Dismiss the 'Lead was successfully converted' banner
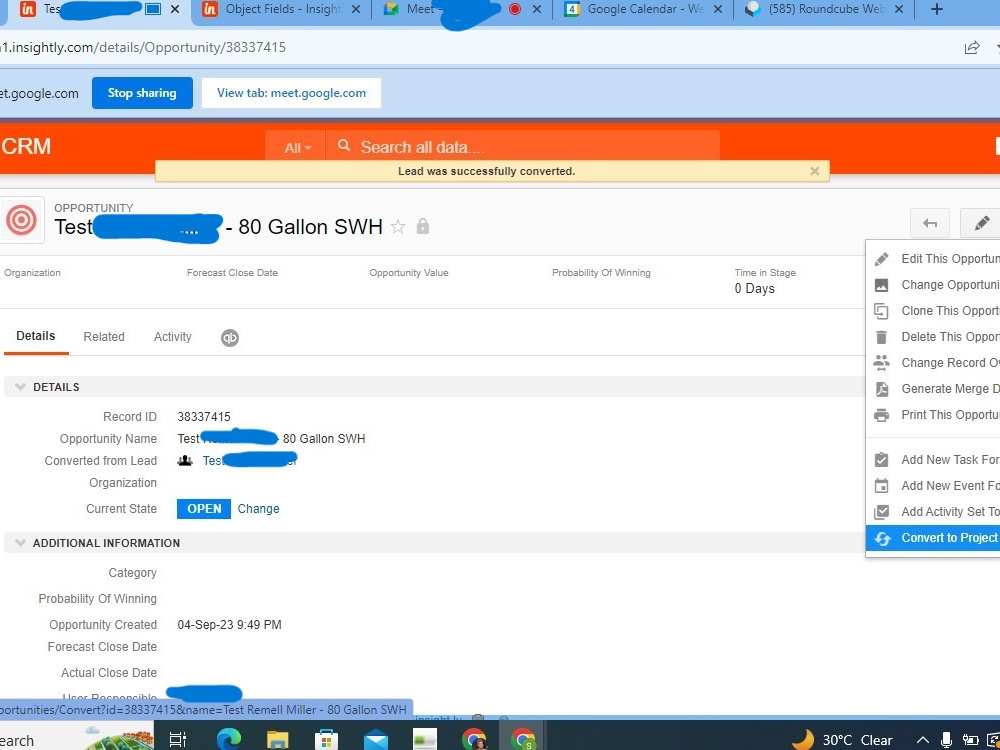This screenshot has width=1000, height=750. click(814, 171)
